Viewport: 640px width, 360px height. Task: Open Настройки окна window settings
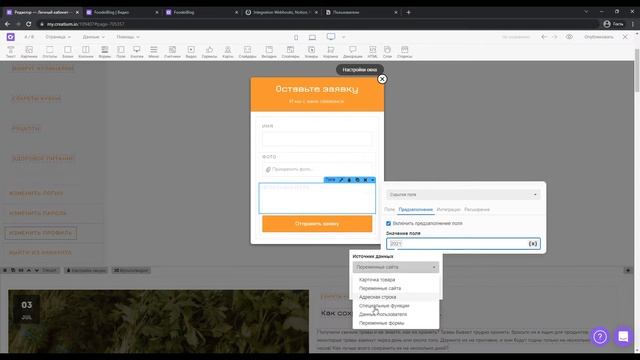click(360, 70)
